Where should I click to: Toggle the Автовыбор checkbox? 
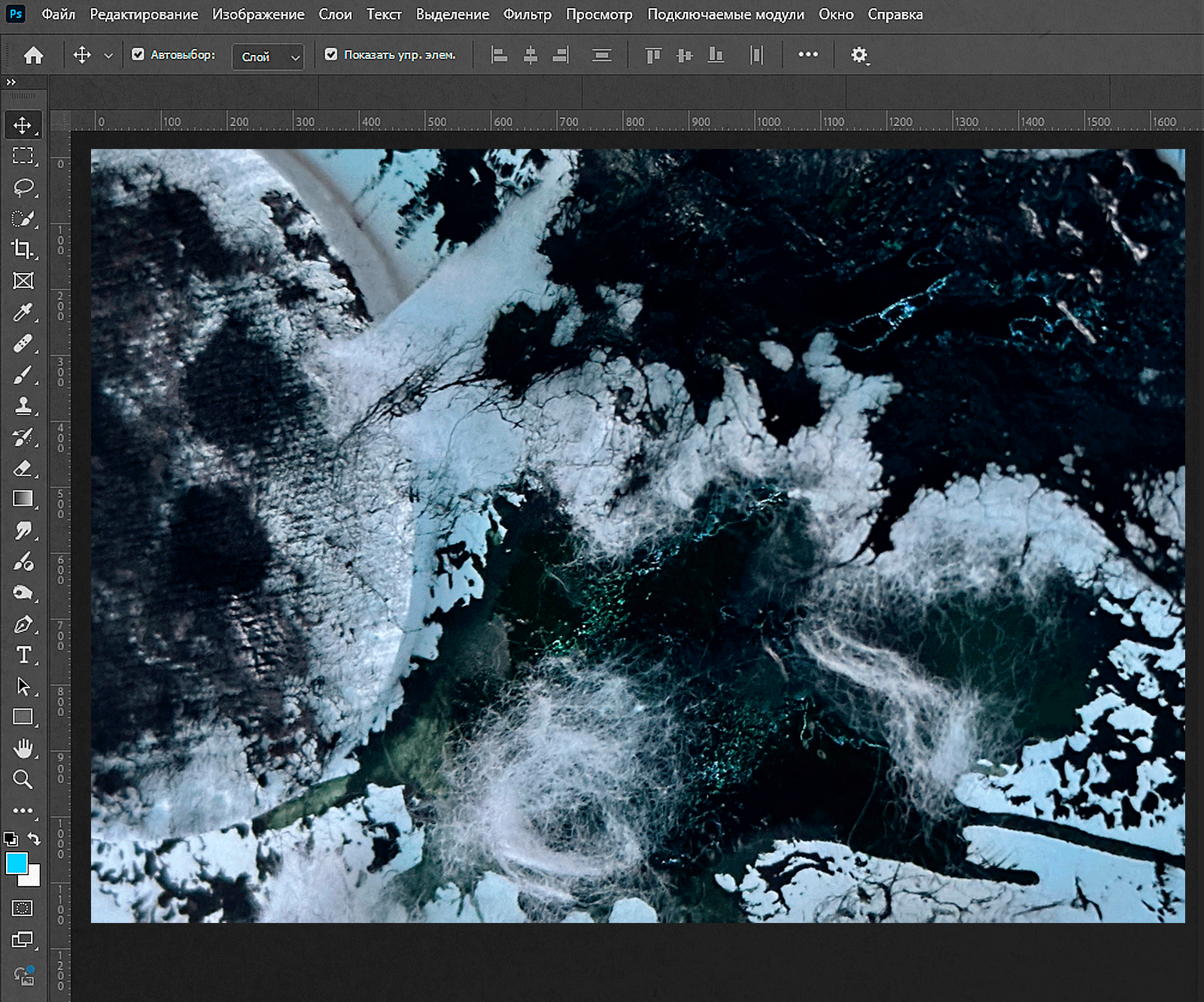(138, 54)
